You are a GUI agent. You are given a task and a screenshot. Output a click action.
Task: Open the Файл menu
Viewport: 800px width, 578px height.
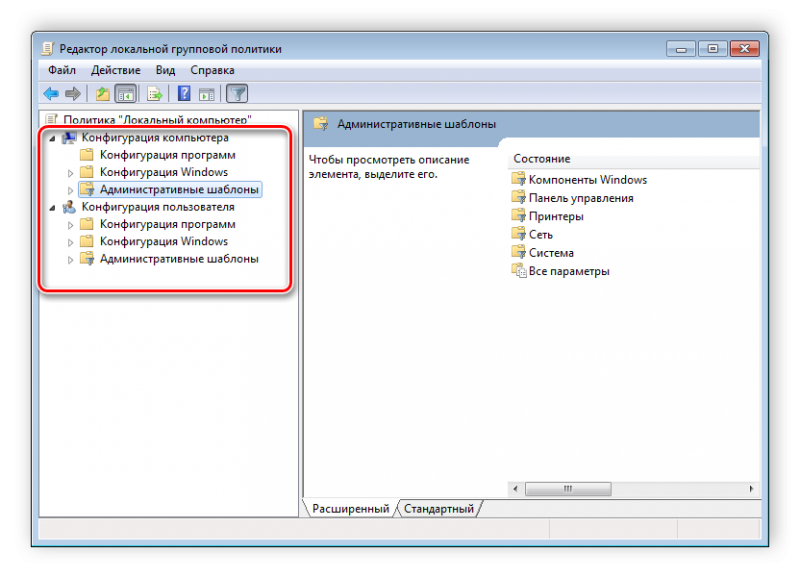(62, 70)
